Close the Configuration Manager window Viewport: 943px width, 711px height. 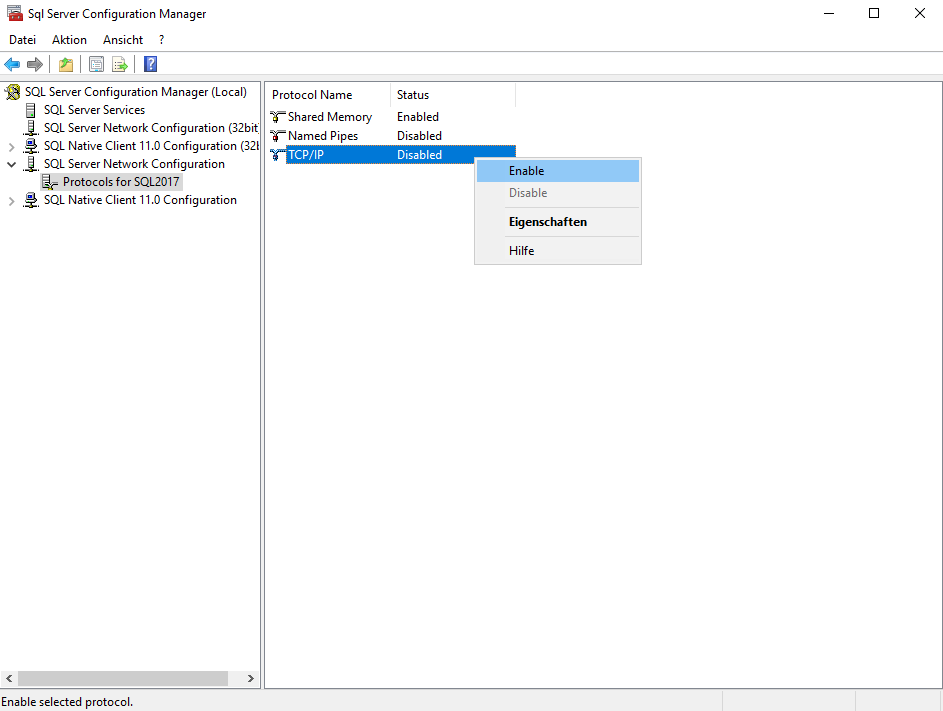point(920,13)
